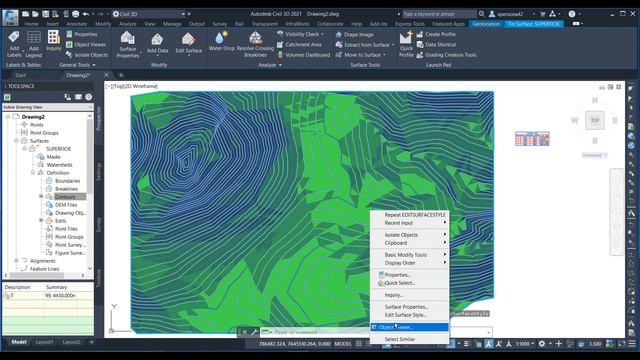
Task: Click the Undo arrow icon
Action: pos(86,14)
